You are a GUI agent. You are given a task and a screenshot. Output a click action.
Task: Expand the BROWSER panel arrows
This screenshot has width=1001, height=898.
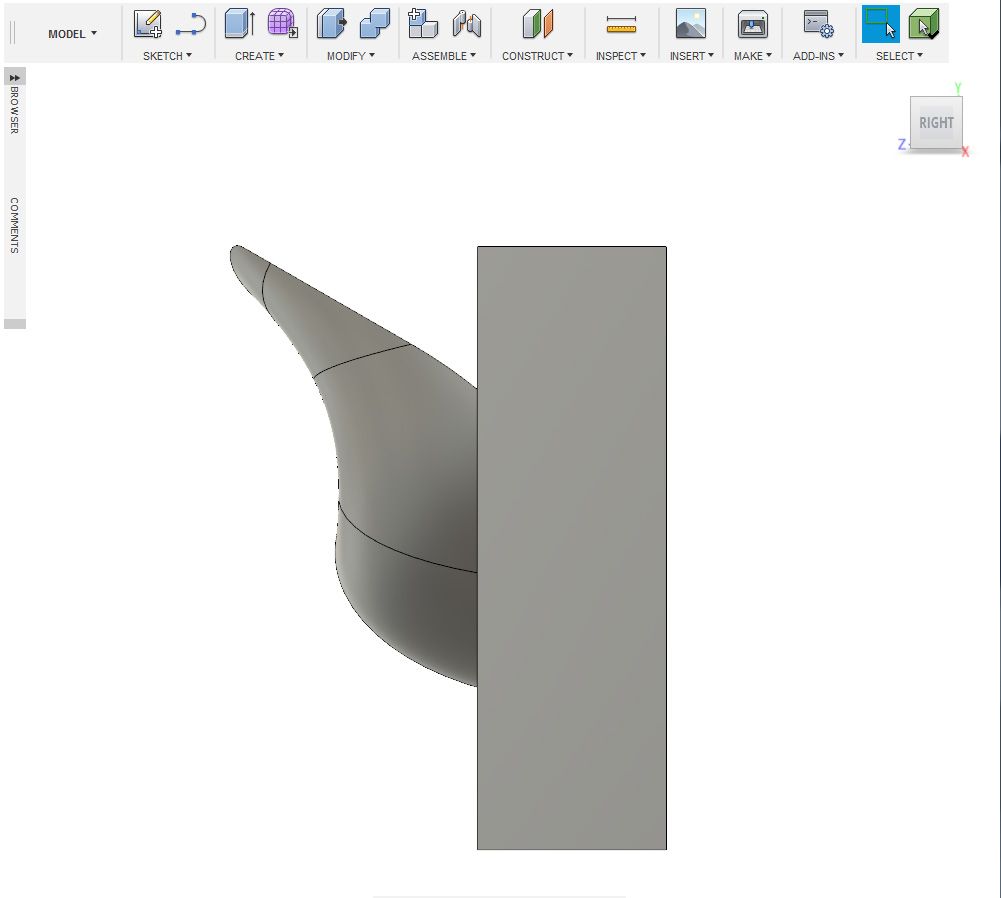[14, 77]
